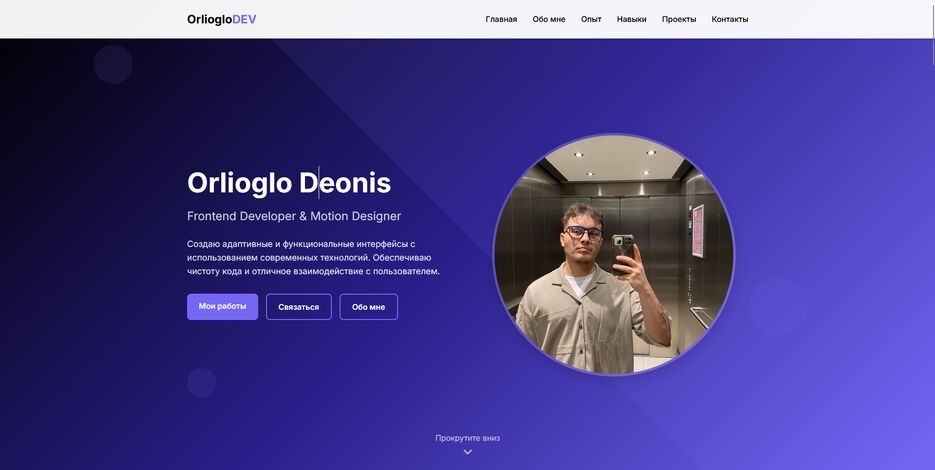The width and height of the screenshot is (935, 470).
Task: Click the down chevron scroll arrow
Action: point(468,452)
